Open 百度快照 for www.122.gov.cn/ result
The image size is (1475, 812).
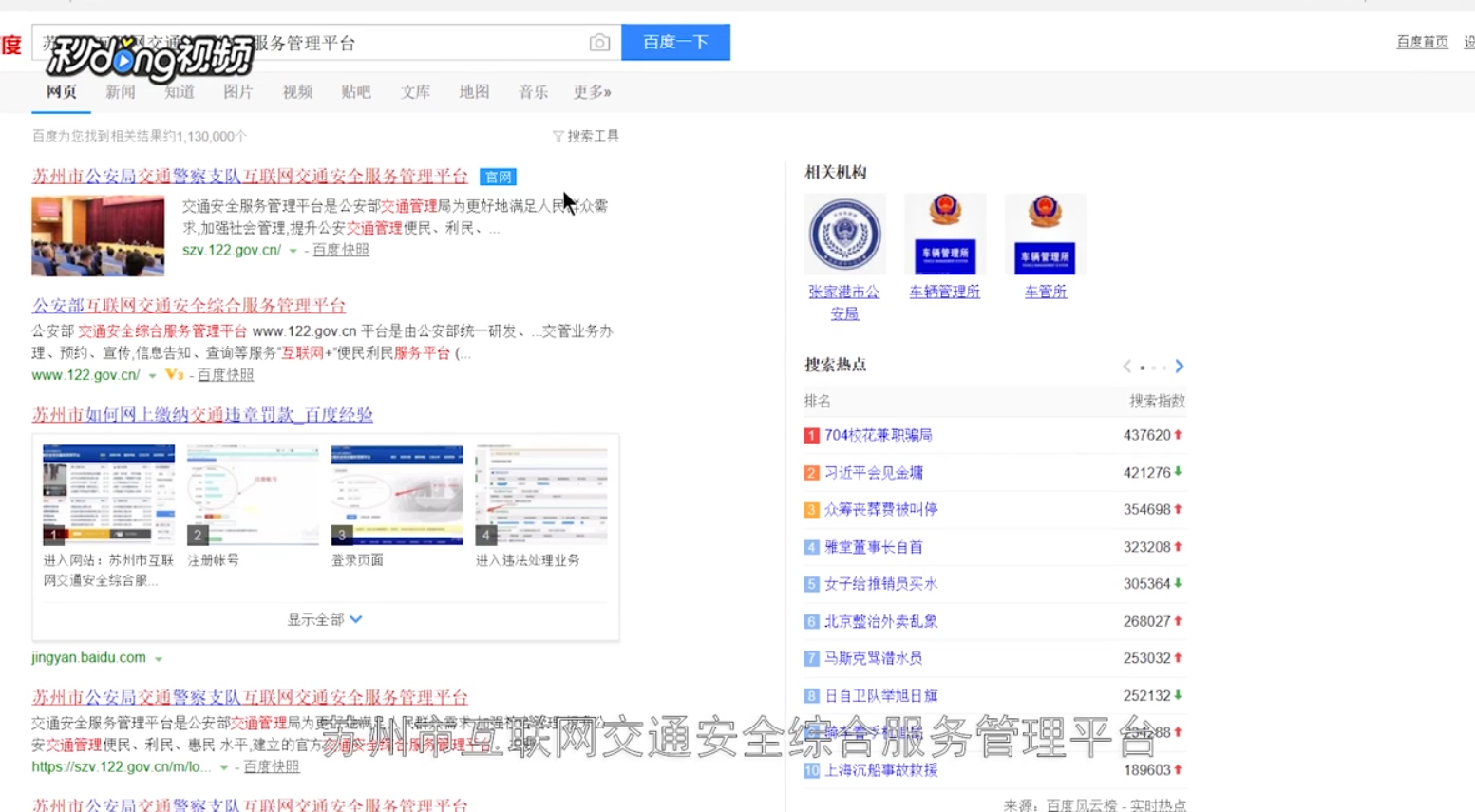(x=225, y=375)
